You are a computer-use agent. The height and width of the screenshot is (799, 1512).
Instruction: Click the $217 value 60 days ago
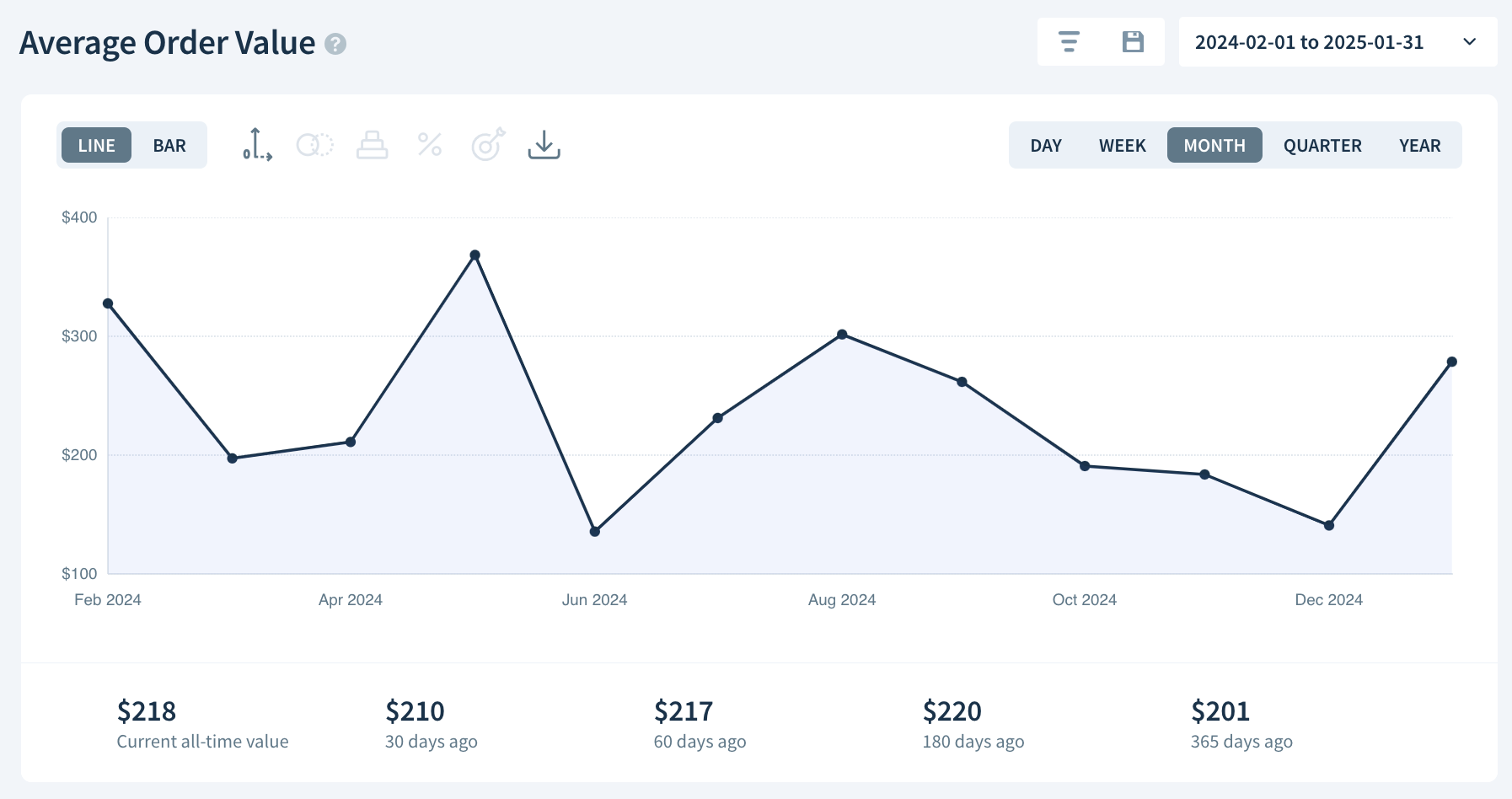click(x=684, y=711)
